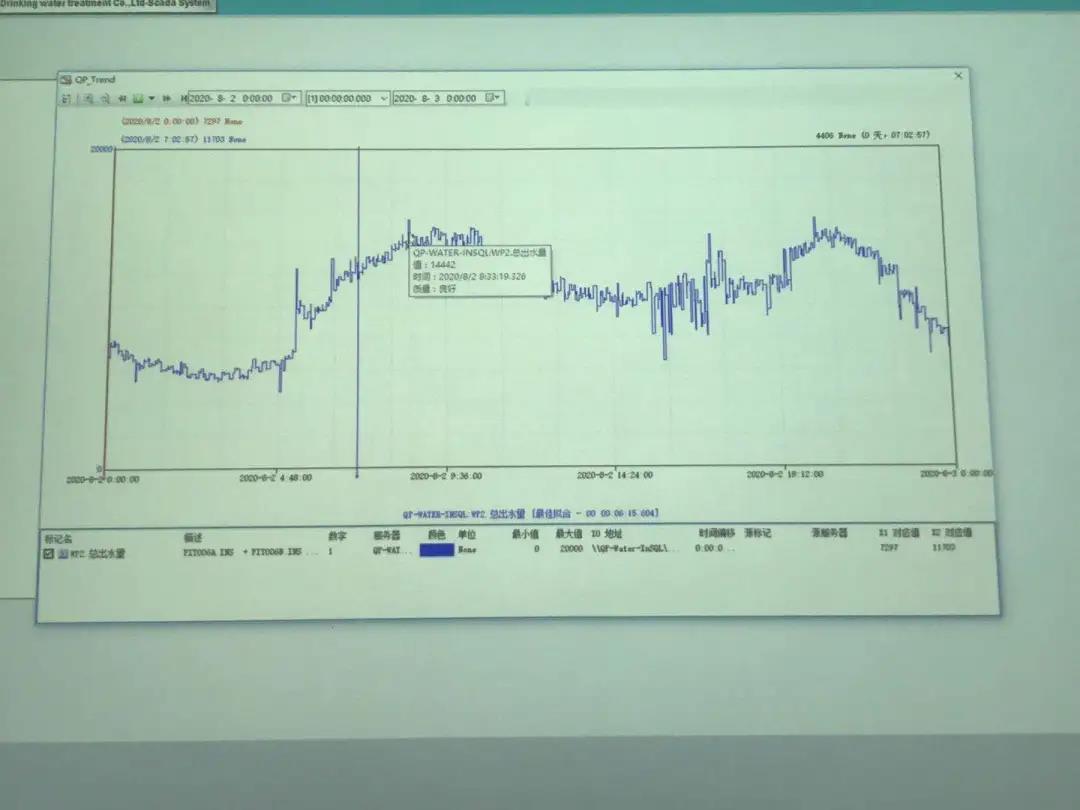1080x810 pixels.
Task: Click the 标记名 column header
Action: (58, 539)
